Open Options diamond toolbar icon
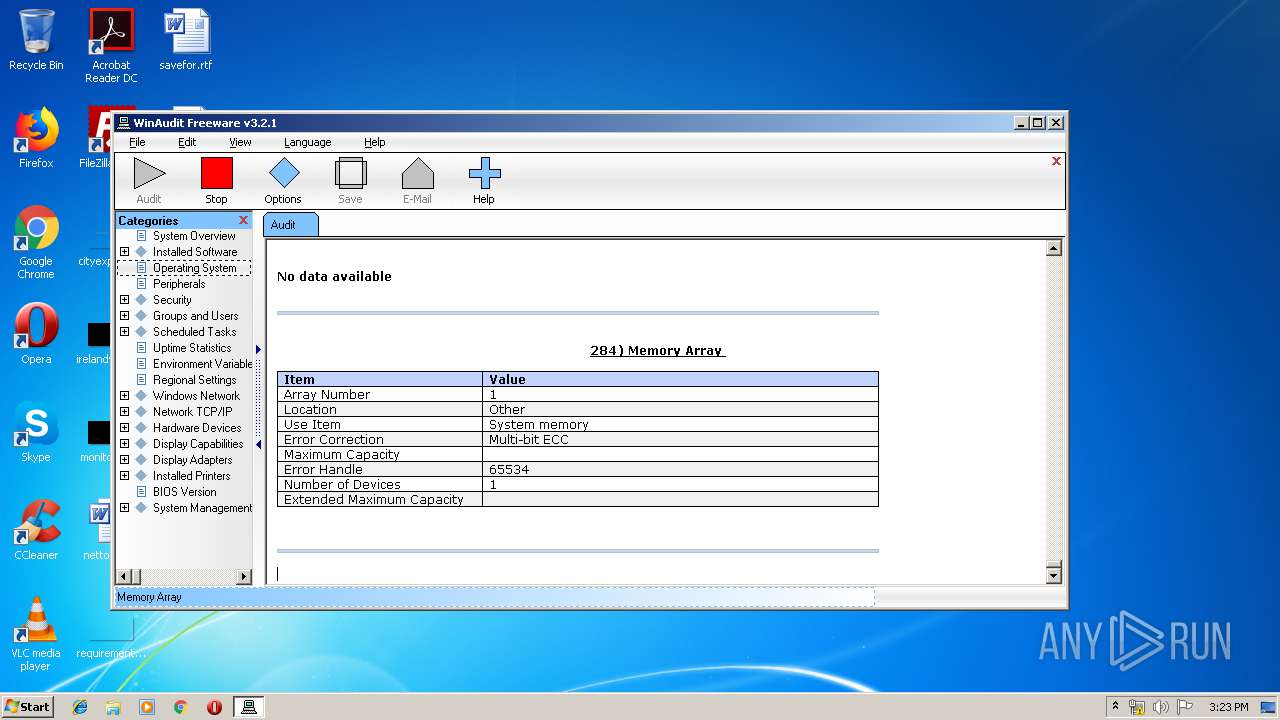Viewport: 1280px width, 720px height. click(x=283, y=174)
